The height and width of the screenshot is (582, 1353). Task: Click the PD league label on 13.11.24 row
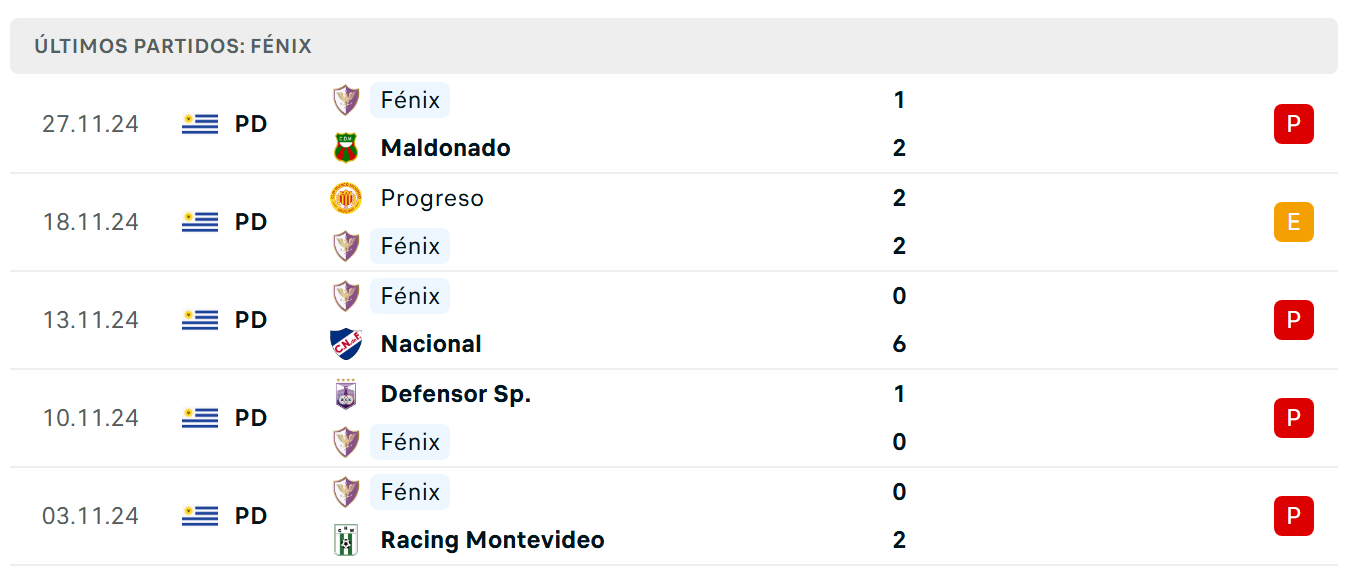pyautogui.click(x=251, y=320)
